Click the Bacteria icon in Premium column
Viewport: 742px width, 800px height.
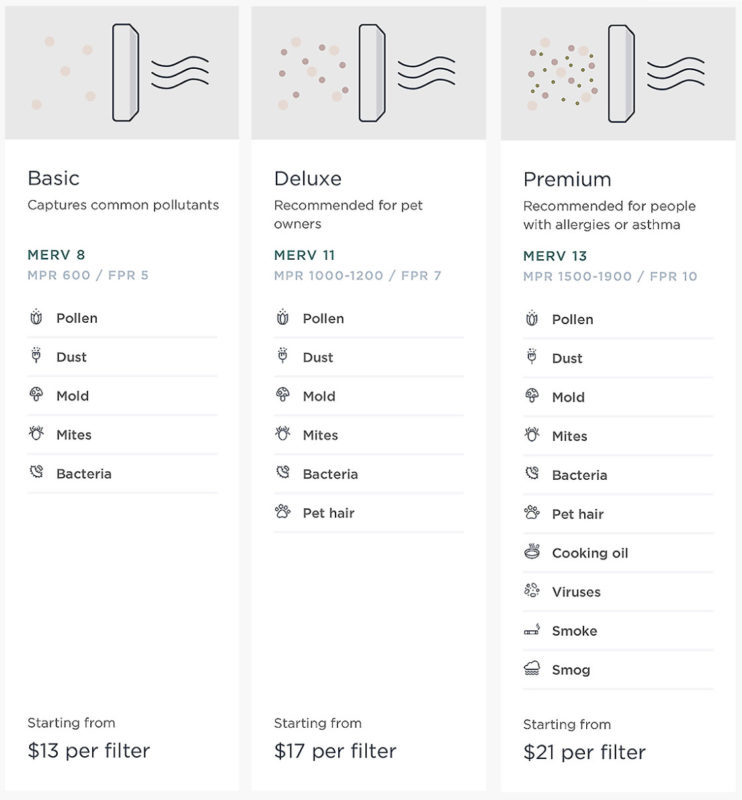pos(532,474)
